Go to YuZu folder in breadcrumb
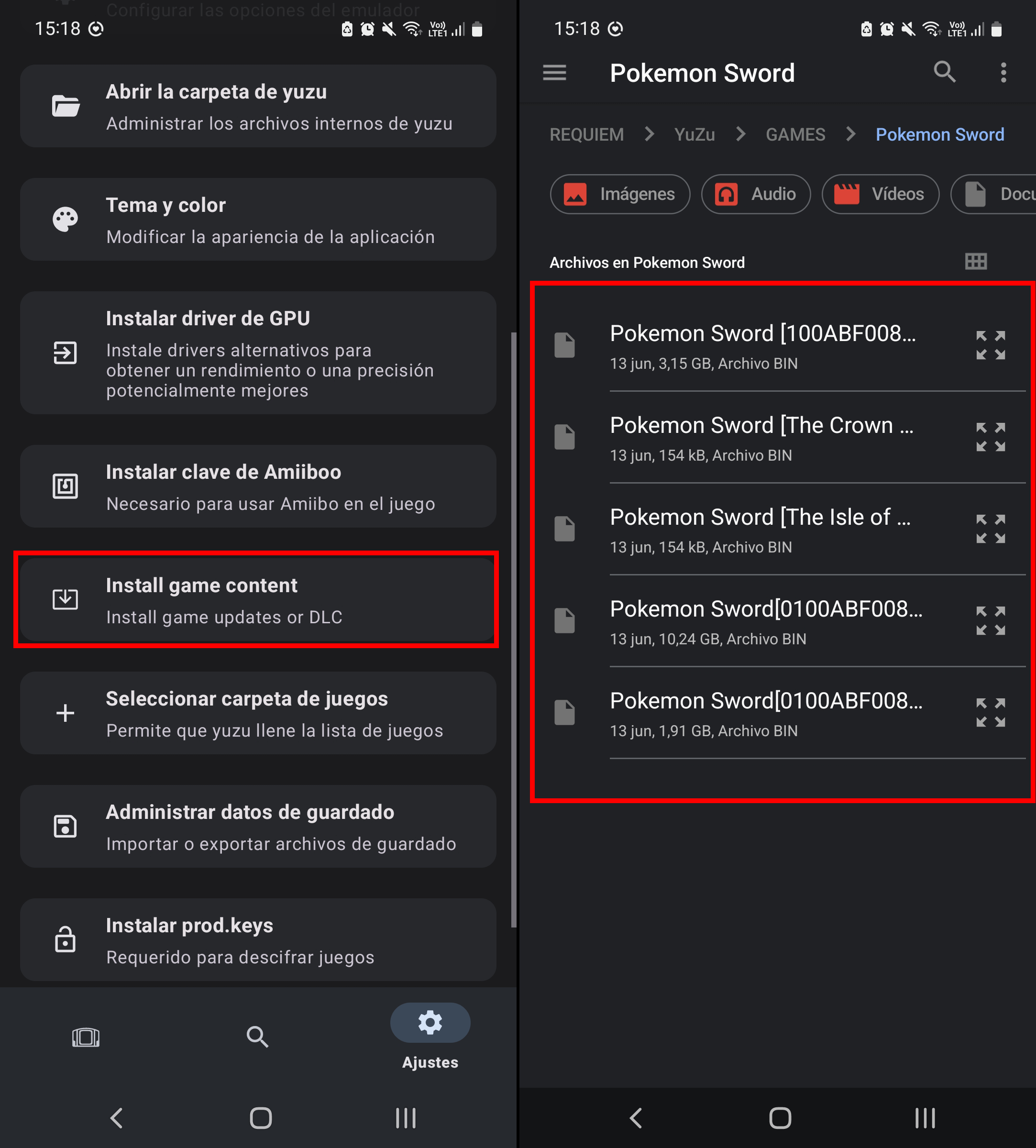 coord(694,134)
